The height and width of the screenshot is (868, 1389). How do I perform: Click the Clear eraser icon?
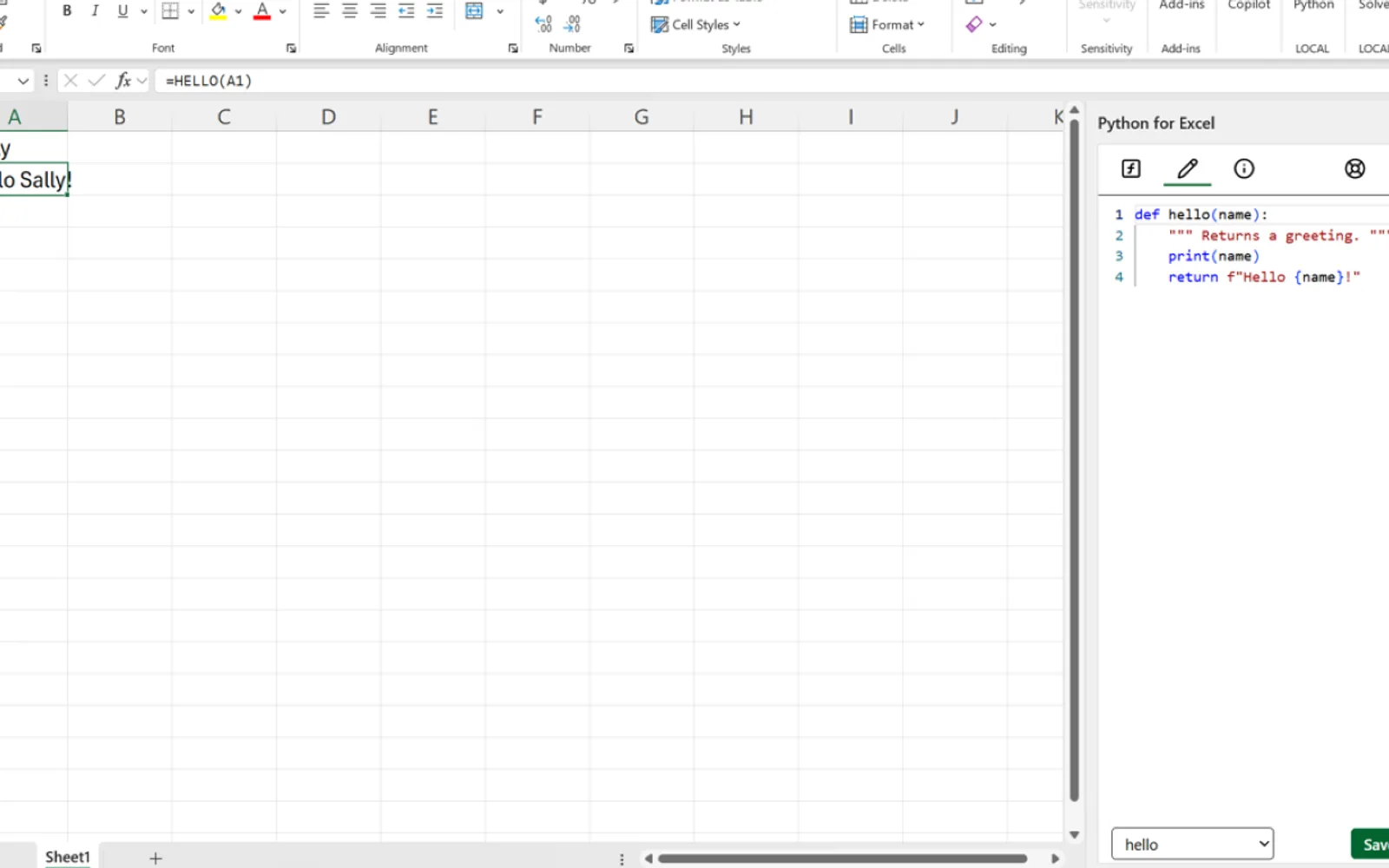[x=974, y=24]
